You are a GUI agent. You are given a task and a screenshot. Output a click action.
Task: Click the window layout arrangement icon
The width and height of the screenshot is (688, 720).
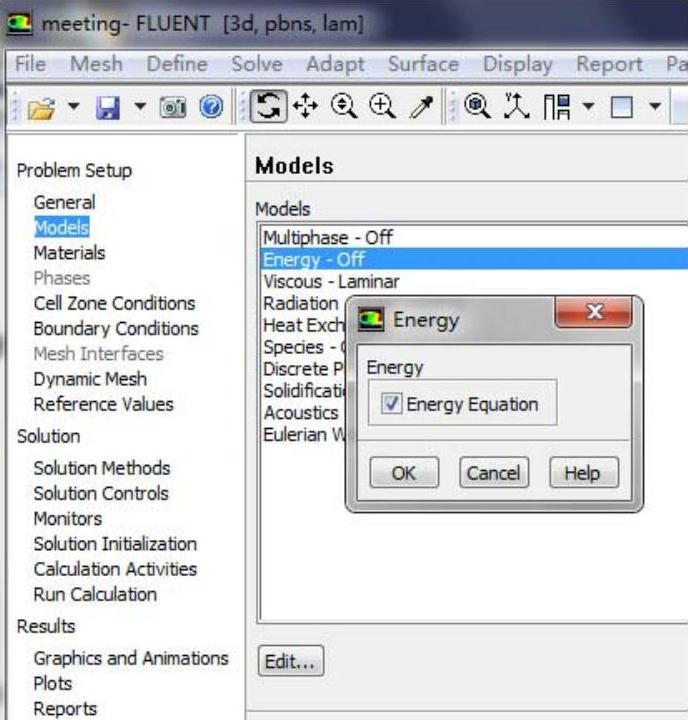(x=557, y=107)
